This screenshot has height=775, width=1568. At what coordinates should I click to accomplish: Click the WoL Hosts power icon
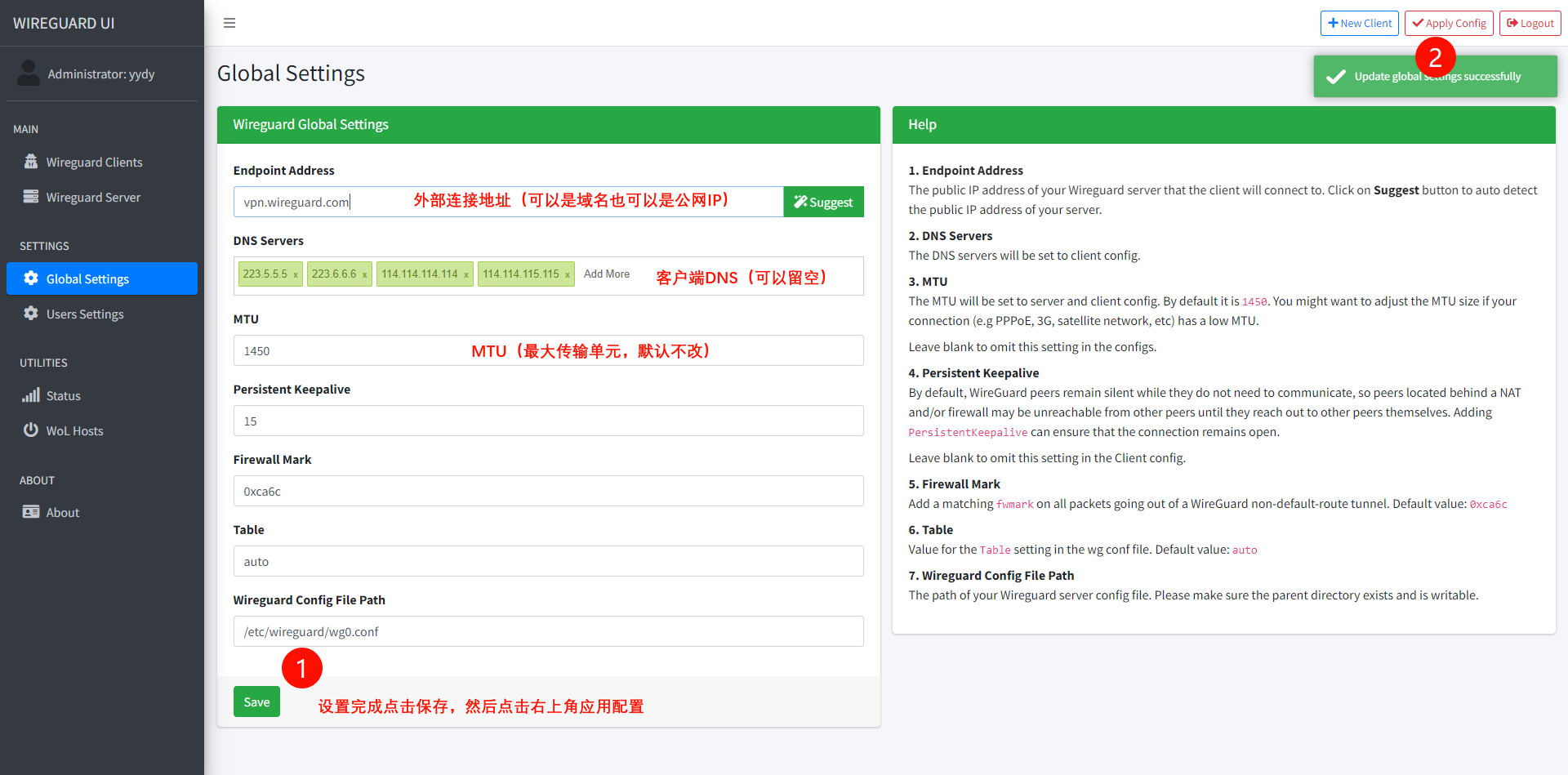31,430
